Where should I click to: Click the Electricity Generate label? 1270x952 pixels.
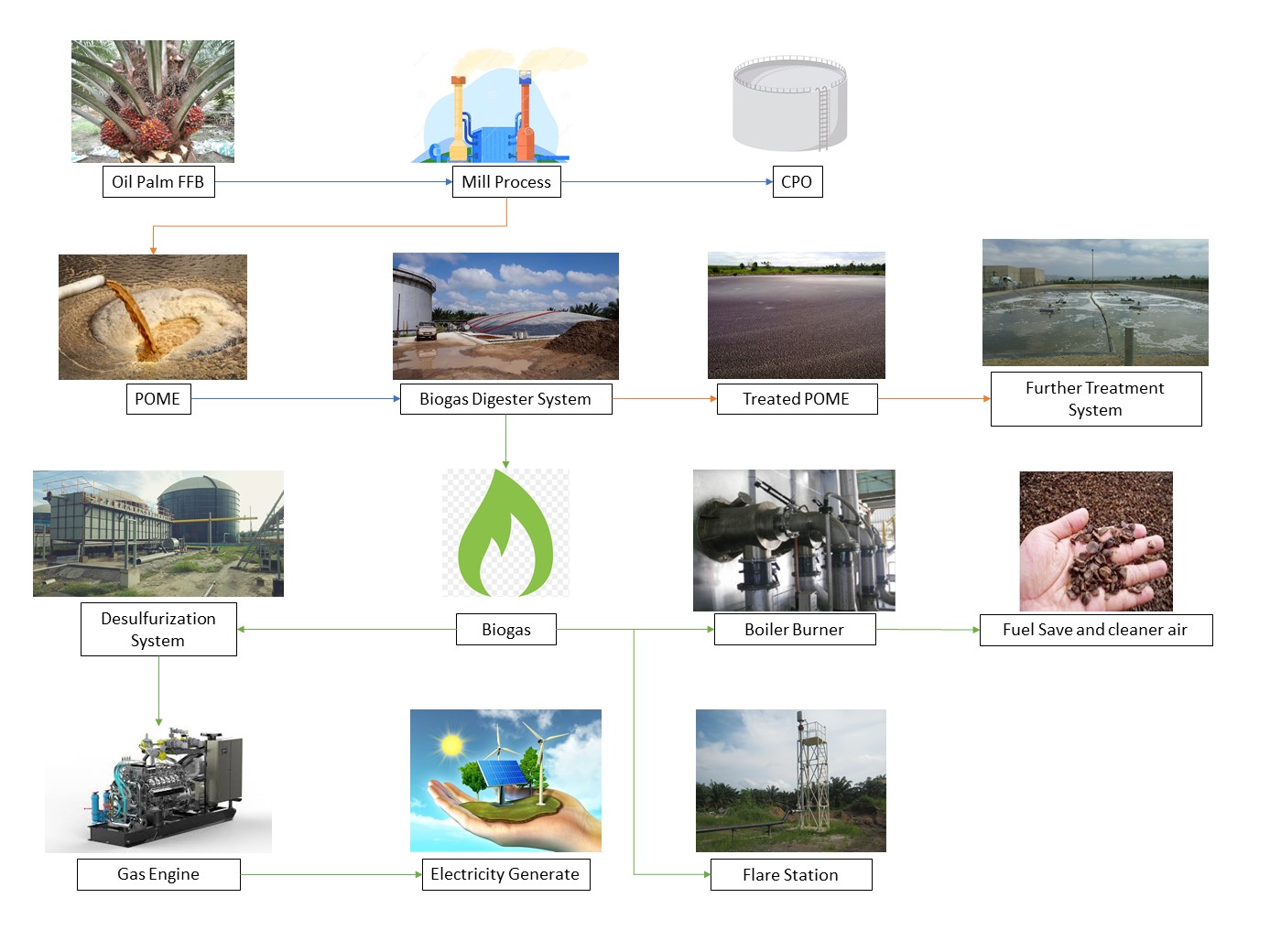(x=505, y=874)
